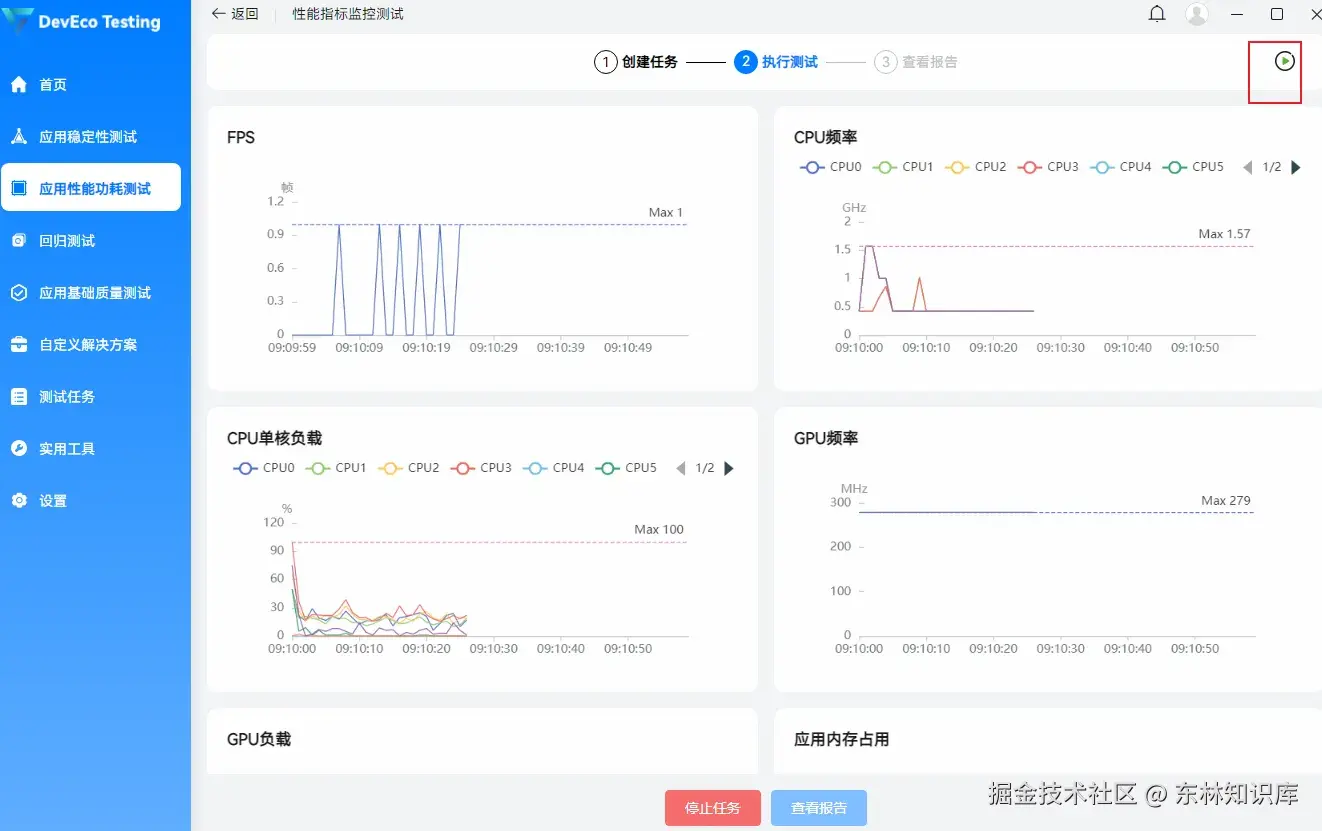The image size is (1322, 831).
Task: Click the 回归测试 sidebar icon
Action: [x=19, y=241]
